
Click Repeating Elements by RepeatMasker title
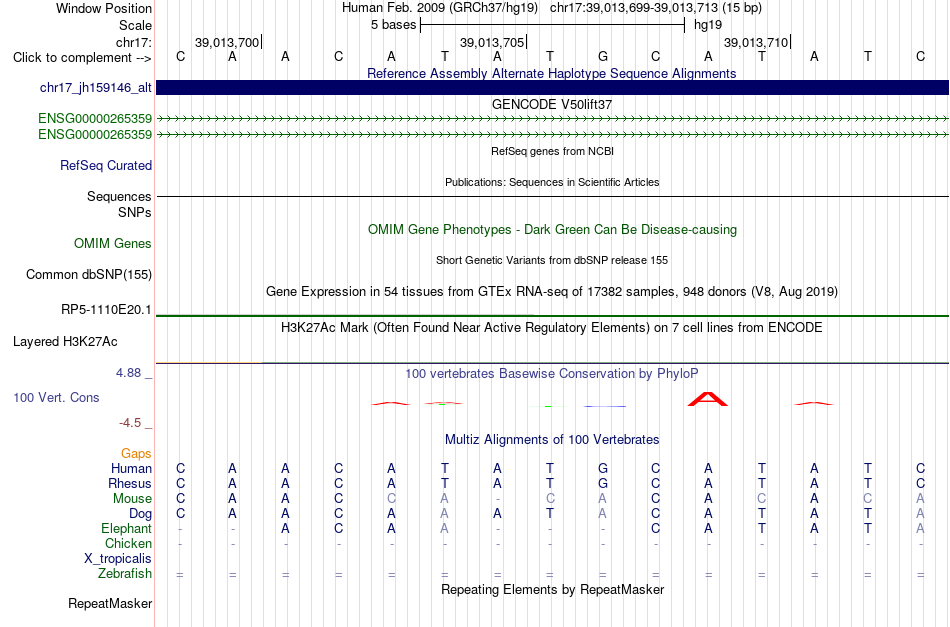coord(553,589)
